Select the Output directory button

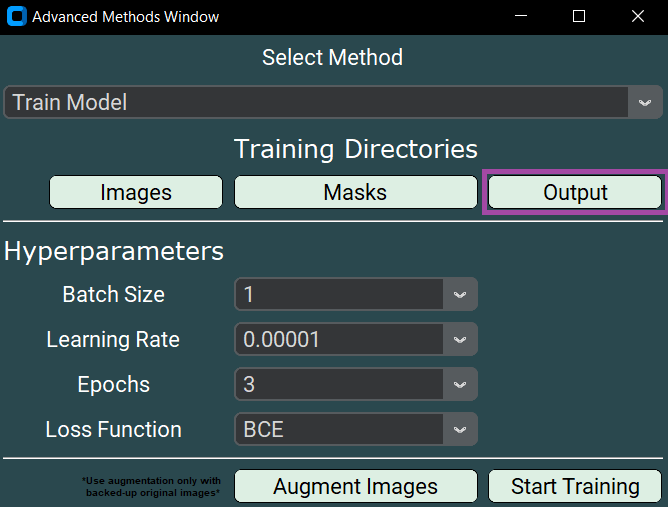point(575,192)
